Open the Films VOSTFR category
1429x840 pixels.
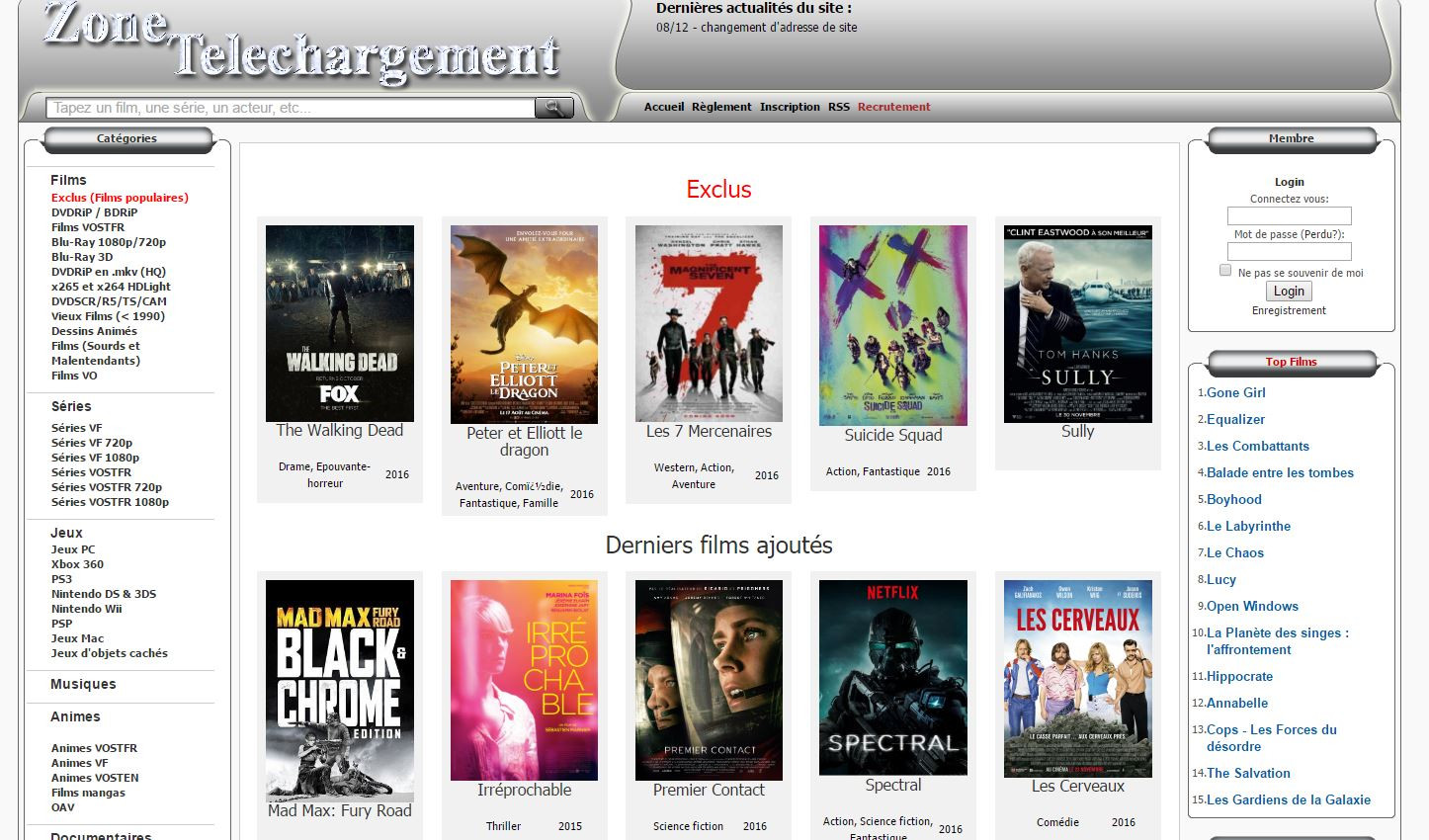[x=88, y=227]
